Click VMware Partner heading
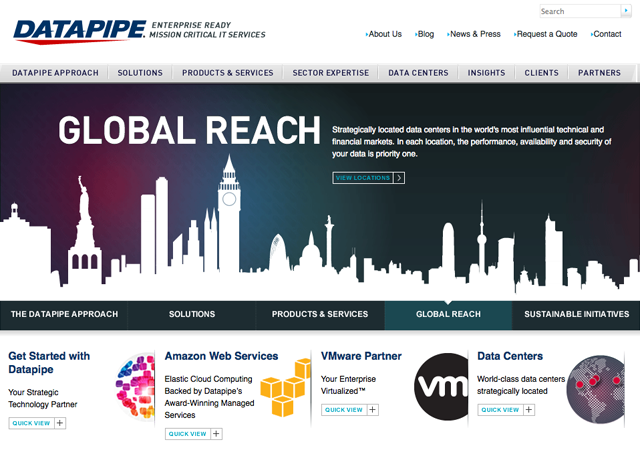This screenshot has width=640, height=450. point(361,356)
